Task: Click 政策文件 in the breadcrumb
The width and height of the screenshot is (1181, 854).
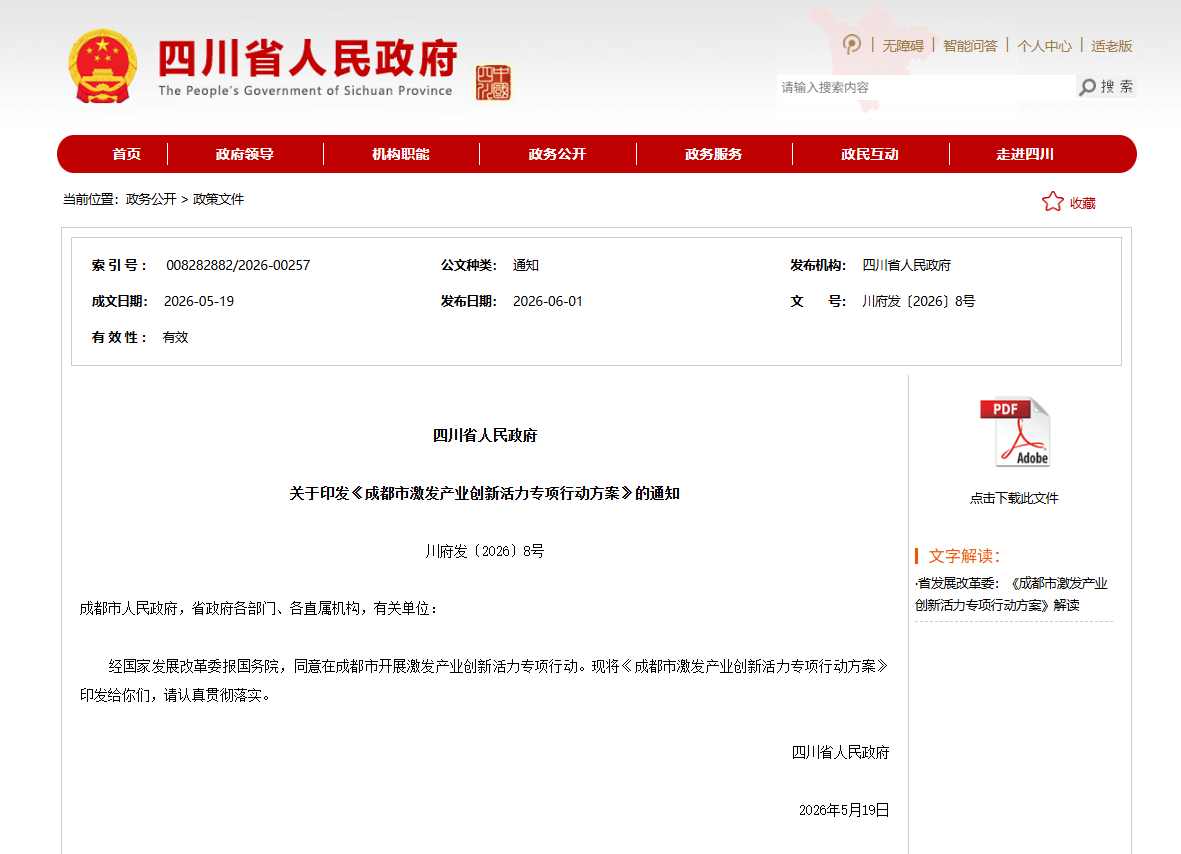Action: click(218, 199)
